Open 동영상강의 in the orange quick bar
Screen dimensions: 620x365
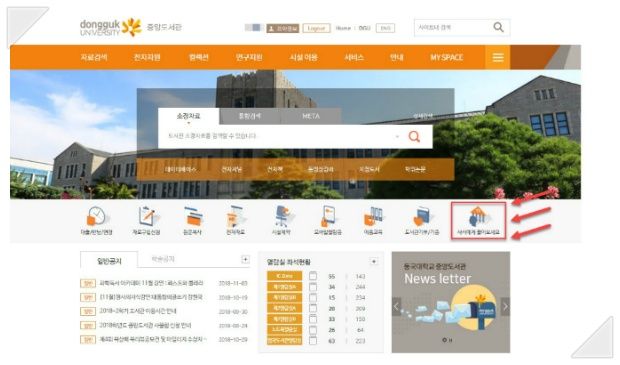point(320,169)
